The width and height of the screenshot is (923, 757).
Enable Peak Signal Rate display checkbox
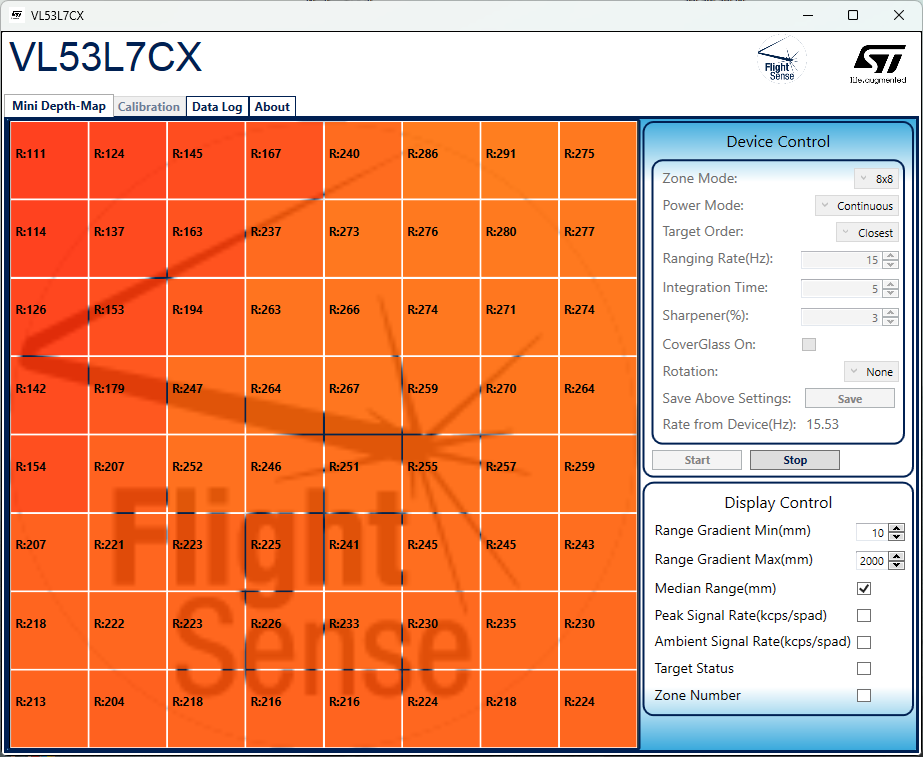(x=864, y=615)
